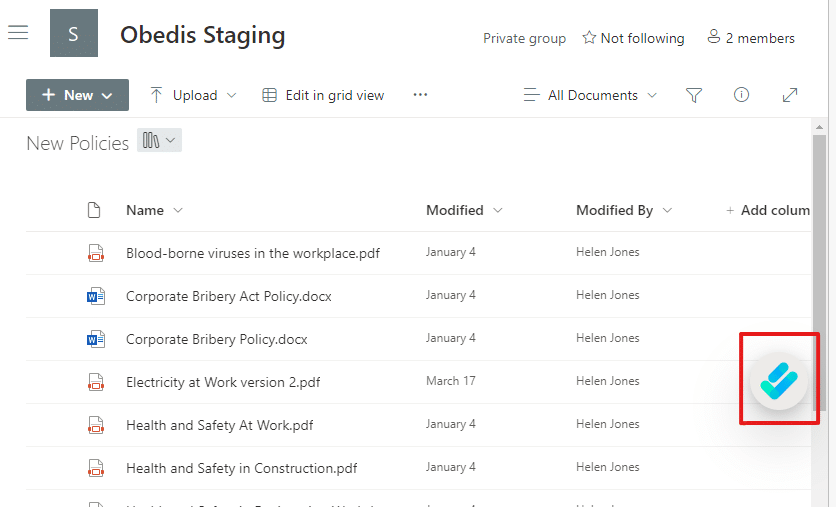This screenshot has height=507, width=836.
Task: Click the PDF icon for Blood-borne viruses file
Action: coord(95,253)
